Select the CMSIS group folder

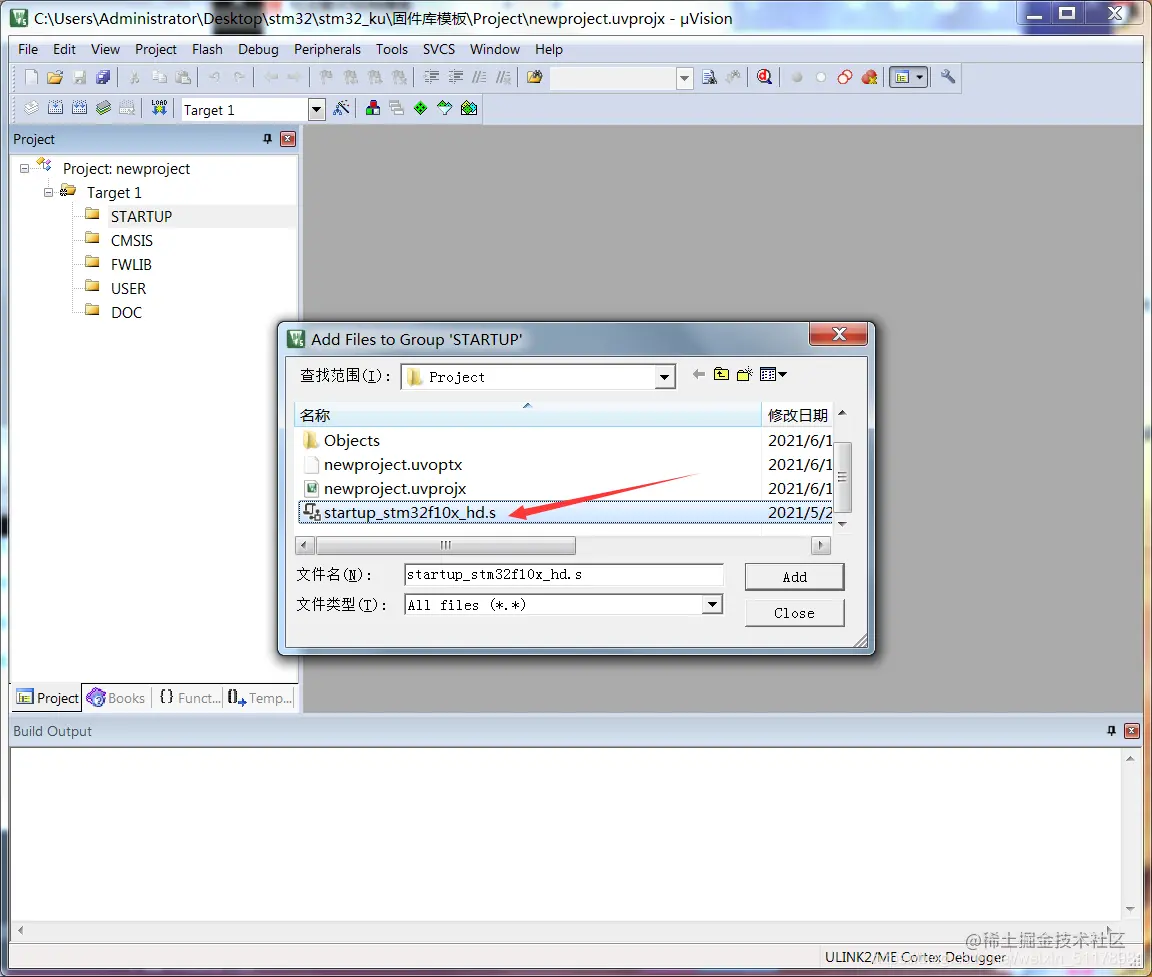tap(132, 241)
